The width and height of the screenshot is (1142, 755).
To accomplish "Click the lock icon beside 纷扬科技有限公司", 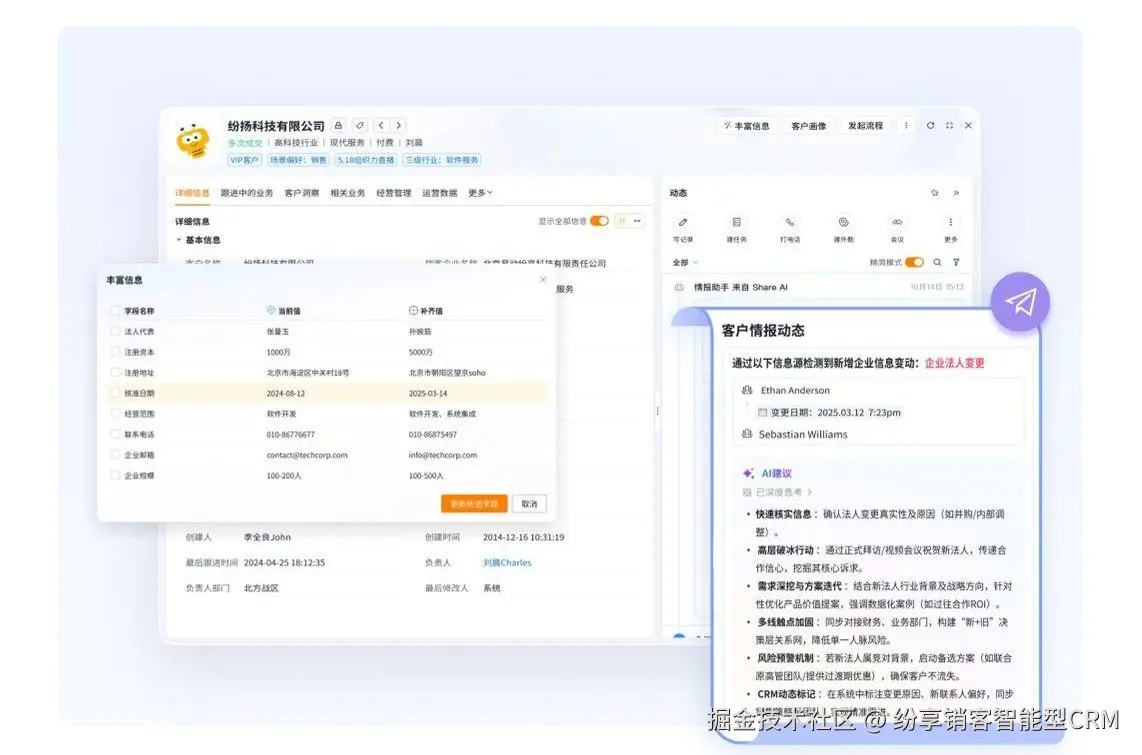I will pos(339,125).
